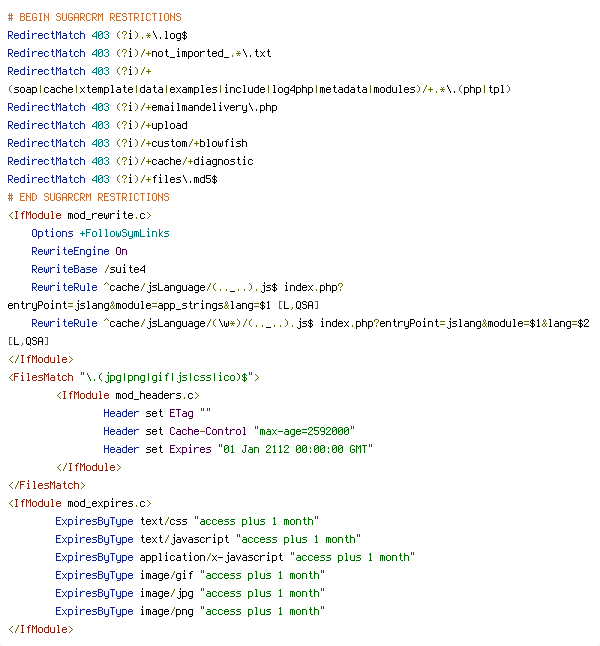Click 'ExpiresByType image/jpg' line
The image size is (600, 646).
tap(190, 593)
